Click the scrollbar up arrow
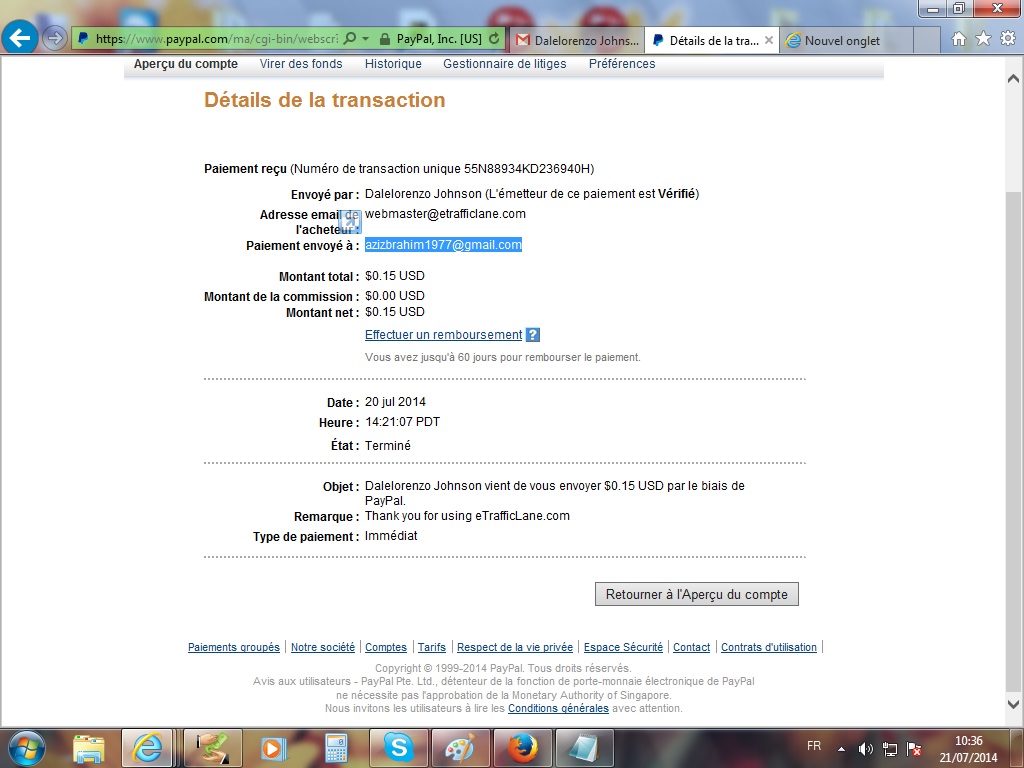1024x768 pixels. 1014,79
